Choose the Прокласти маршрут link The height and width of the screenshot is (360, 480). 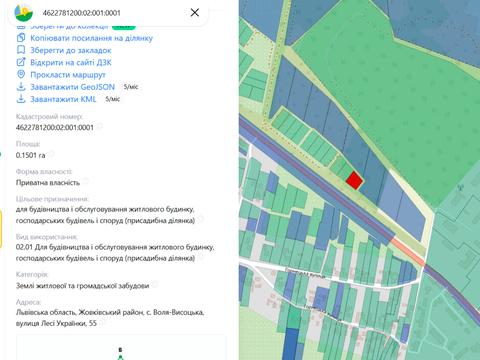pos(68,75)
